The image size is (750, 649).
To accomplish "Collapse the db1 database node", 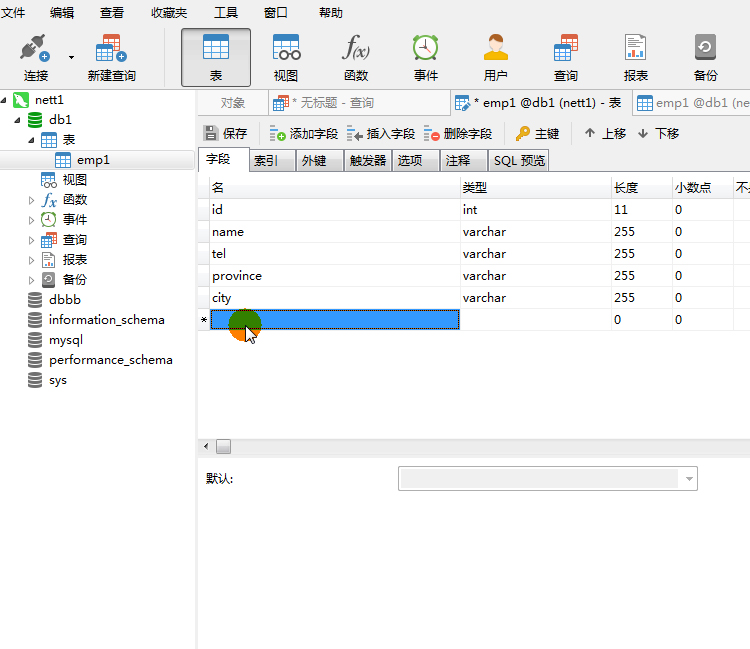I will click(x=18, y=120).
